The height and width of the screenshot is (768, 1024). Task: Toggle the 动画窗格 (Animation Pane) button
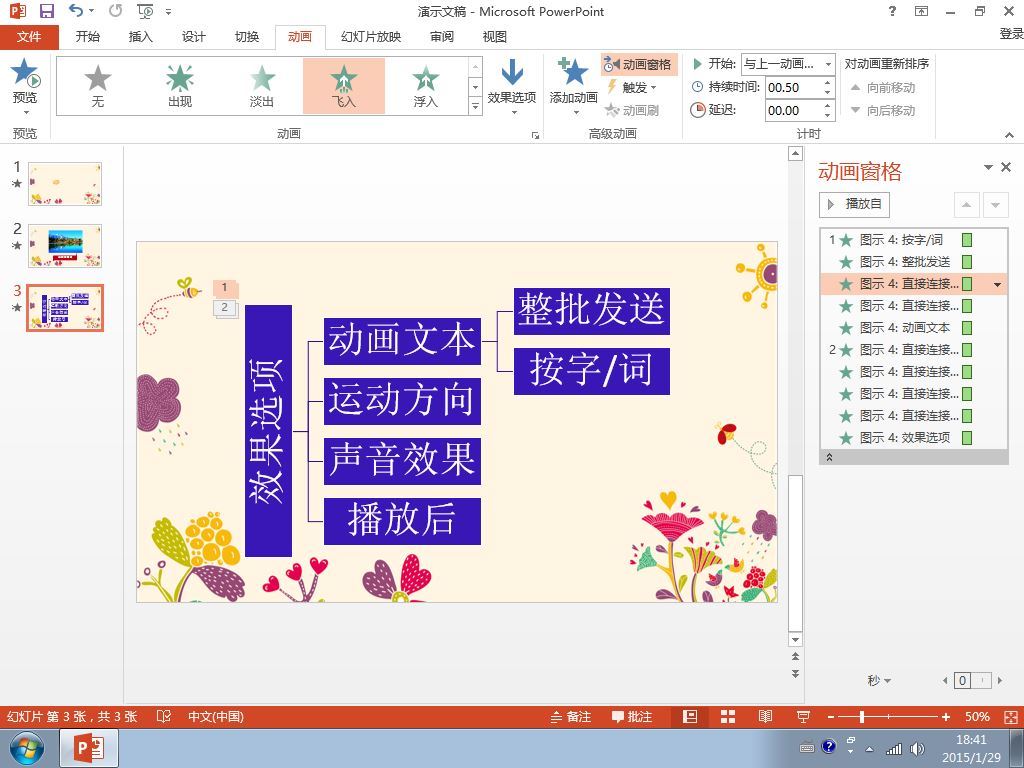(x=637, y=64)
